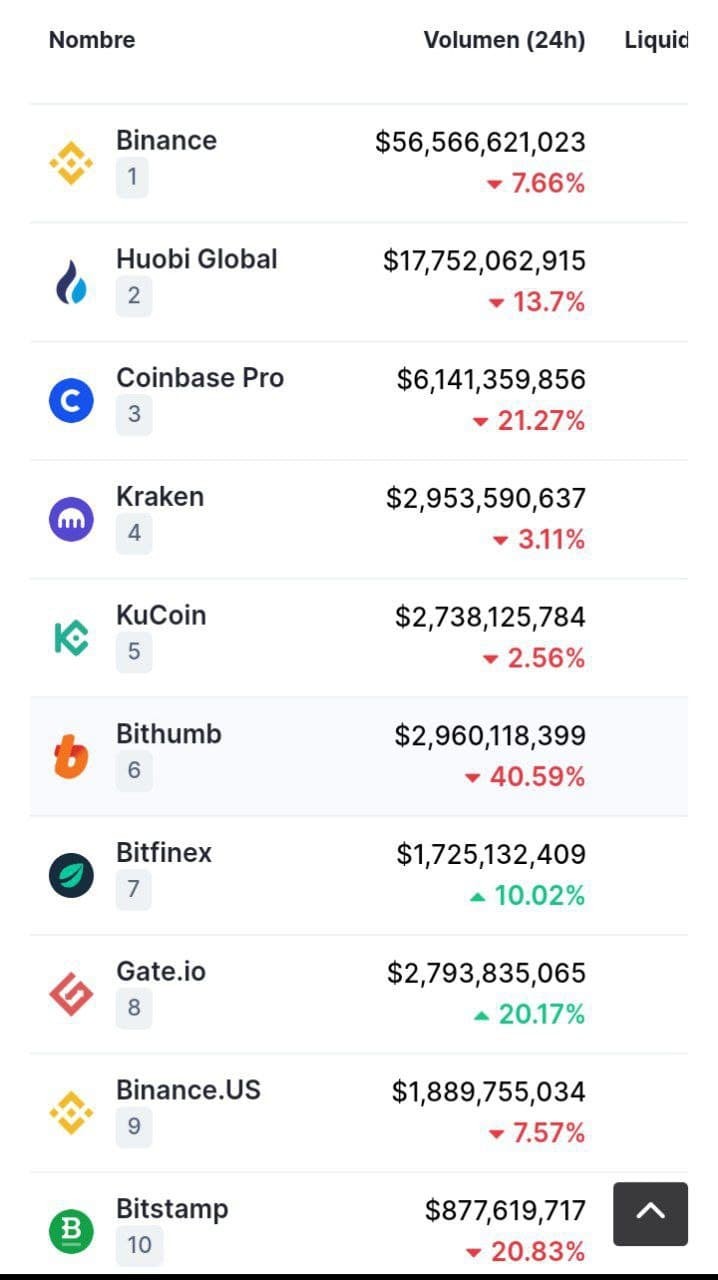Click the Bithumb rank 6 badge
This screenshot has height=1280, width=718.
coord(134,771)
